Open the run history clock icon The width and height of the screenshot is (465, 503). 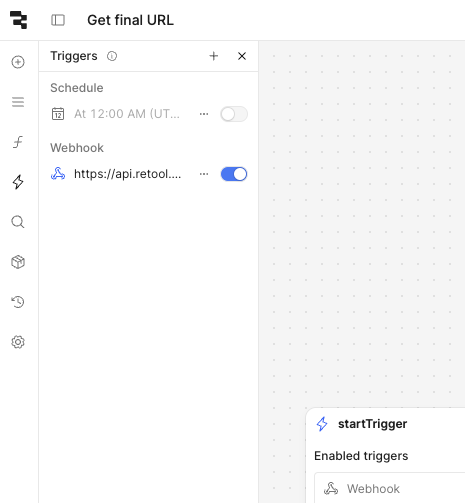click(x=18, y=302)
